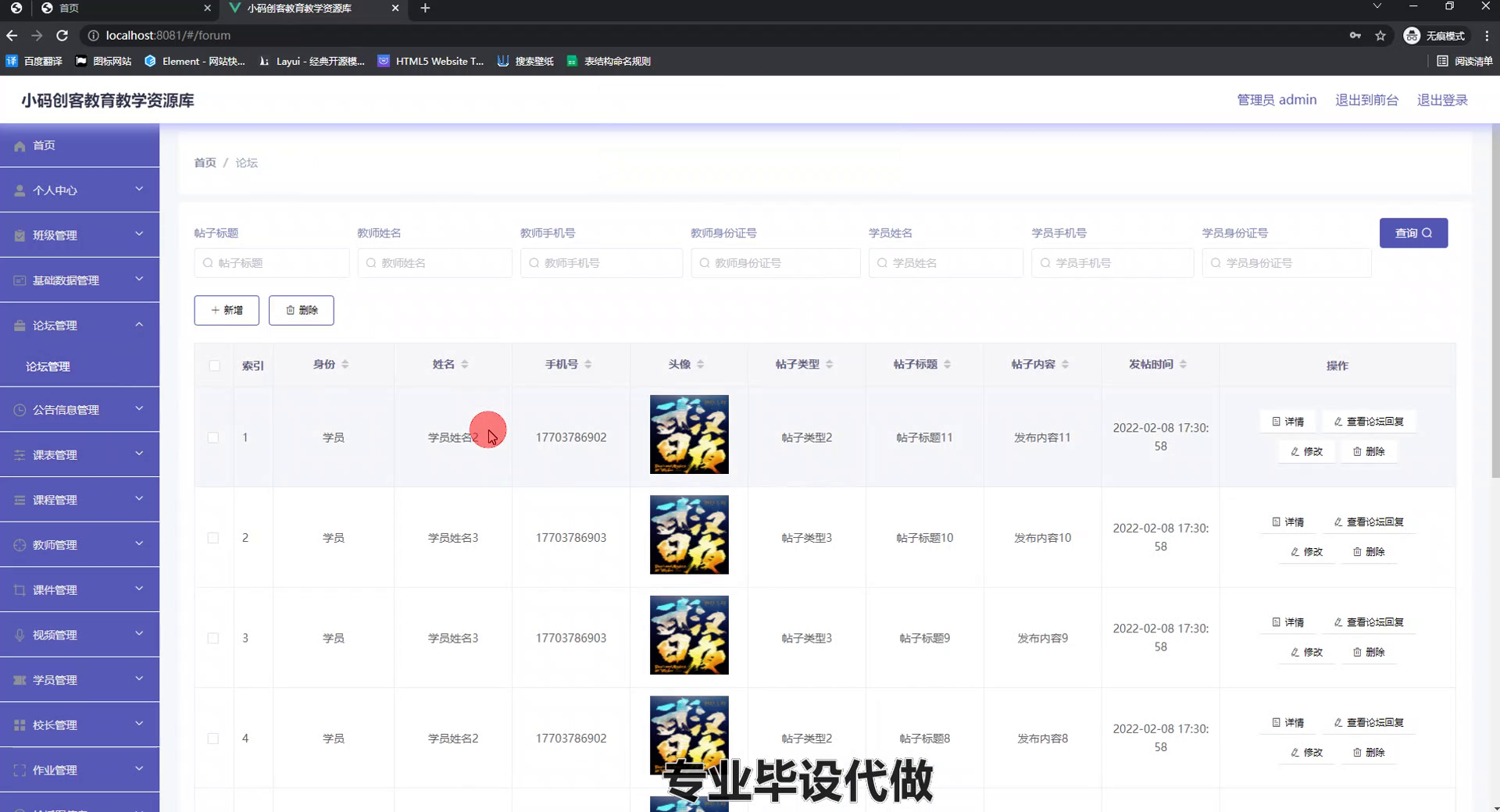This screenshot has height=812, width=1500.
Task: Click 删除 for 帖子标题11 row
Action: point(1369,451)
